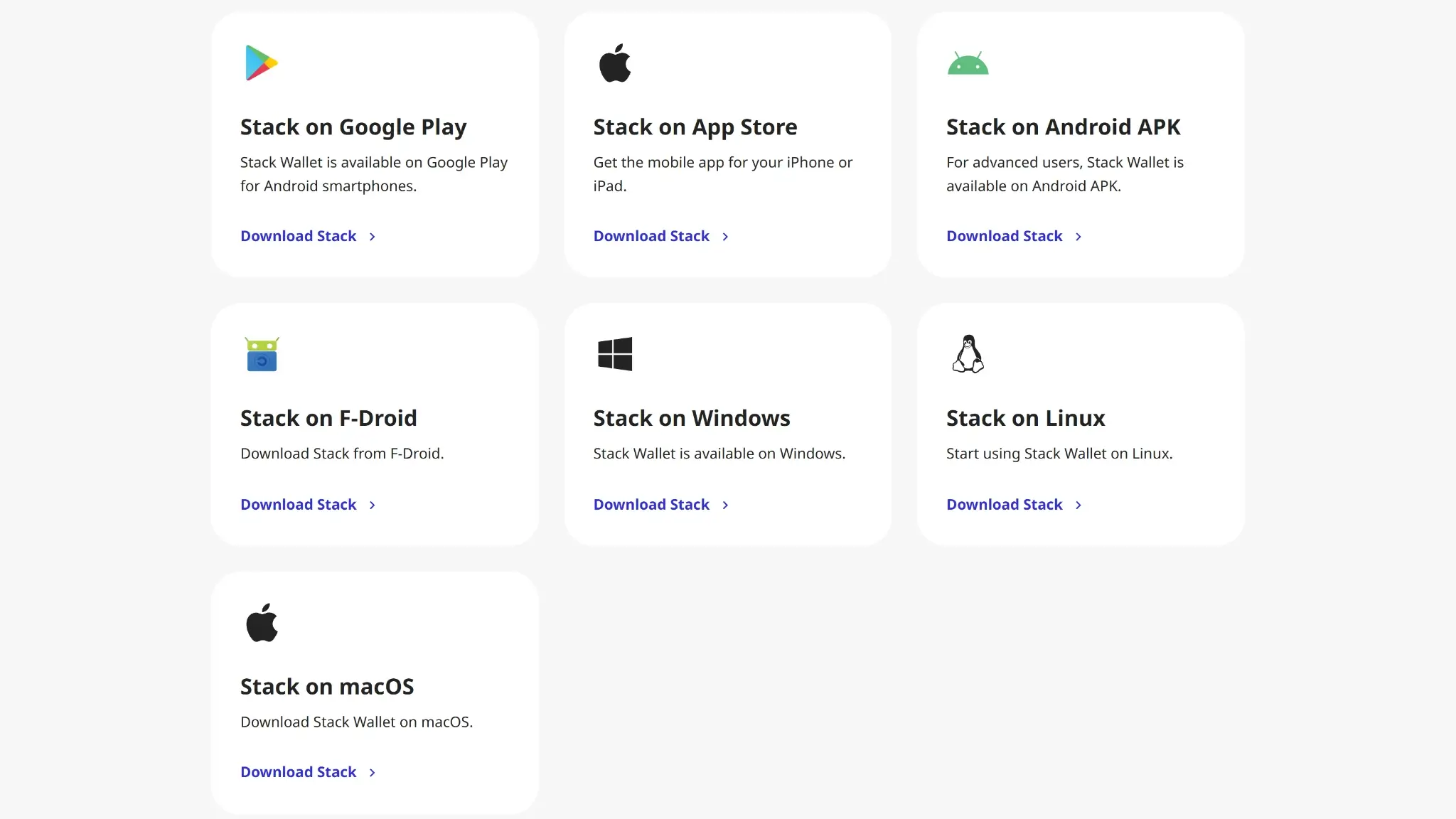The image size is (1456, 819).
Task: Open Download Stack link for macOS
Action: pyautogui.click(x=298, y=772)
